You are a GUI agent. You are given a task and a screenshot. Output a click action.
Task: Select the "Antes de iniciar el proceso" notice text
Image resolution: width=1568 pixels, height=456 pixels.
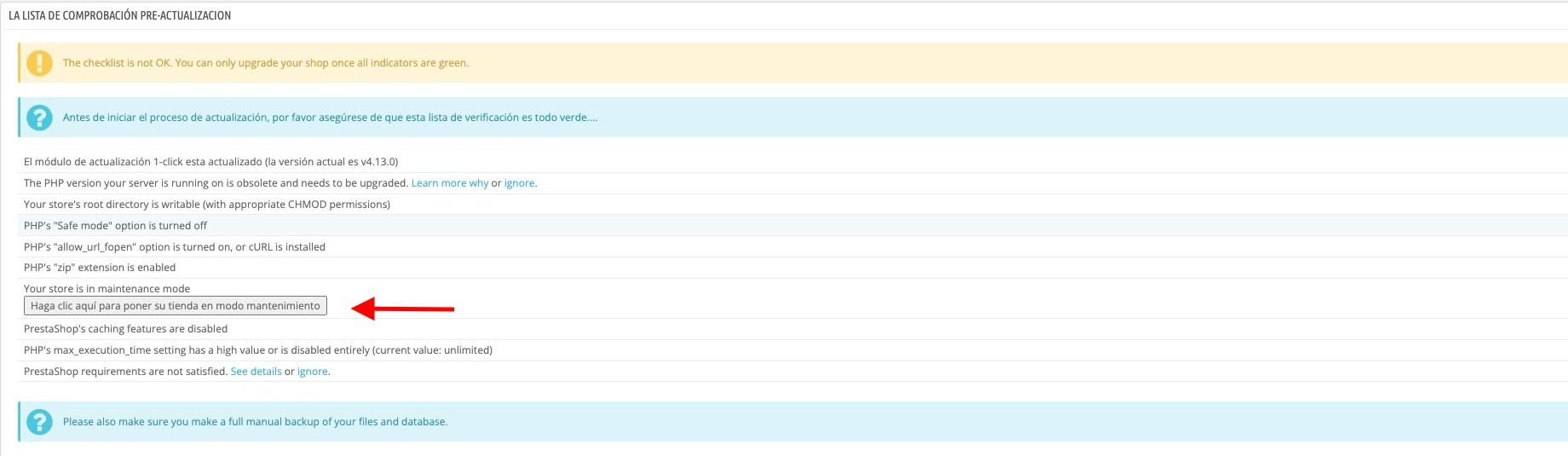coord(330,118)
